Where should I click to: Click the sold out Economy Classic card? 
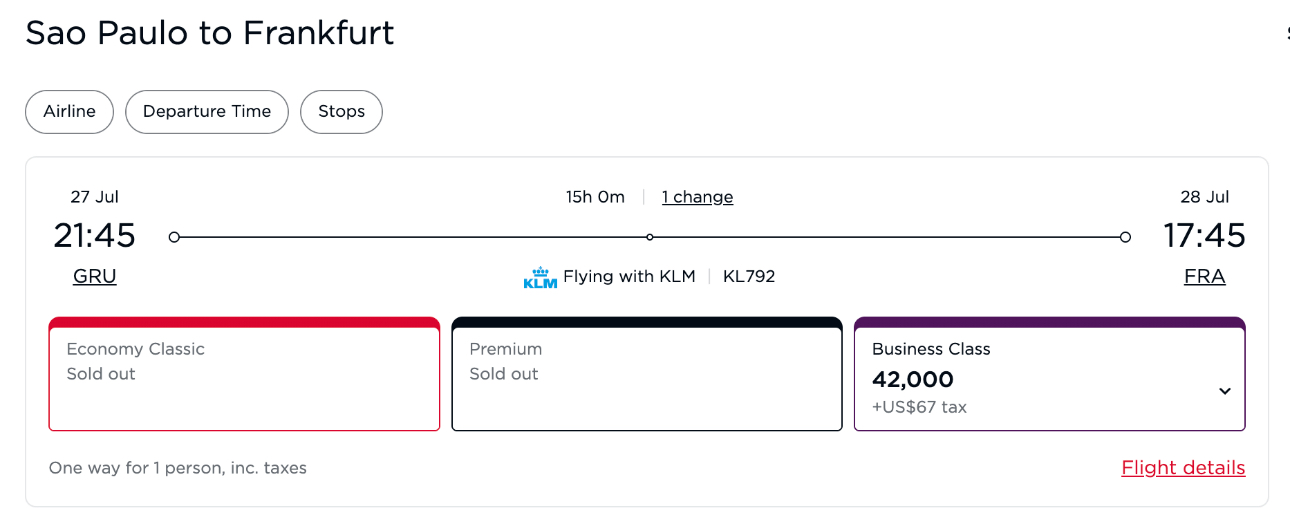click(244, 374)
